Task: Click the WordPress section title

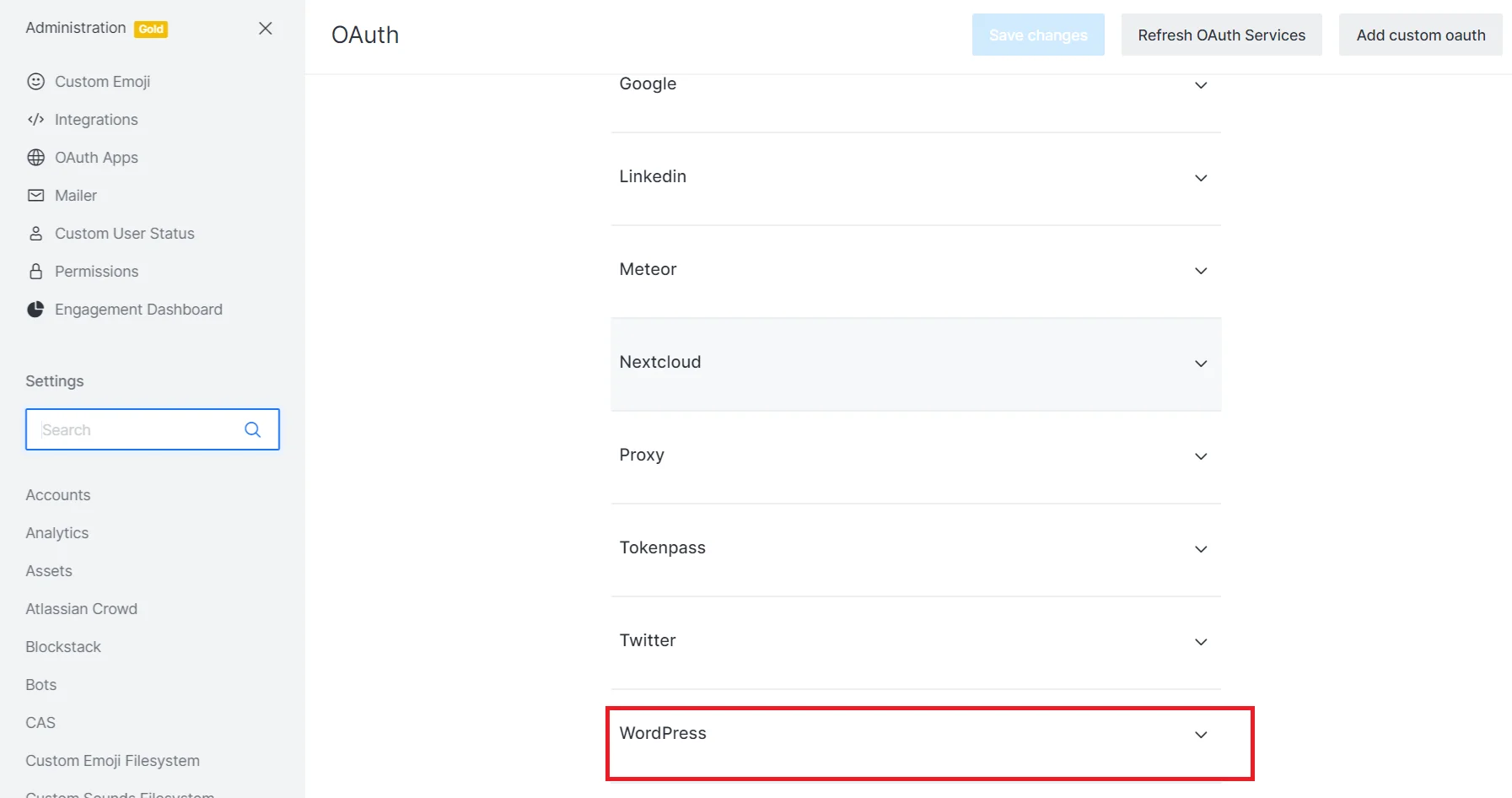Action: point(663,733)
